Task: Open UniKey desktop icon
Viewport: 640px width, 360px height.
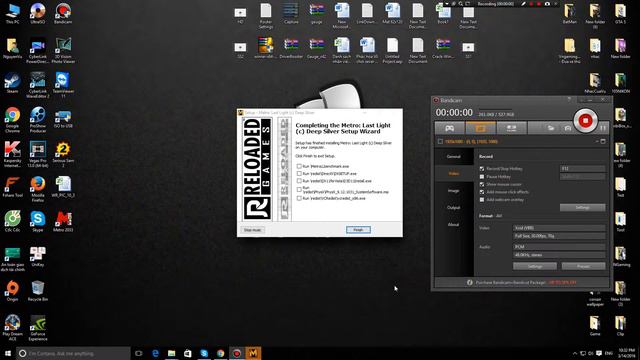Action: 38,256
